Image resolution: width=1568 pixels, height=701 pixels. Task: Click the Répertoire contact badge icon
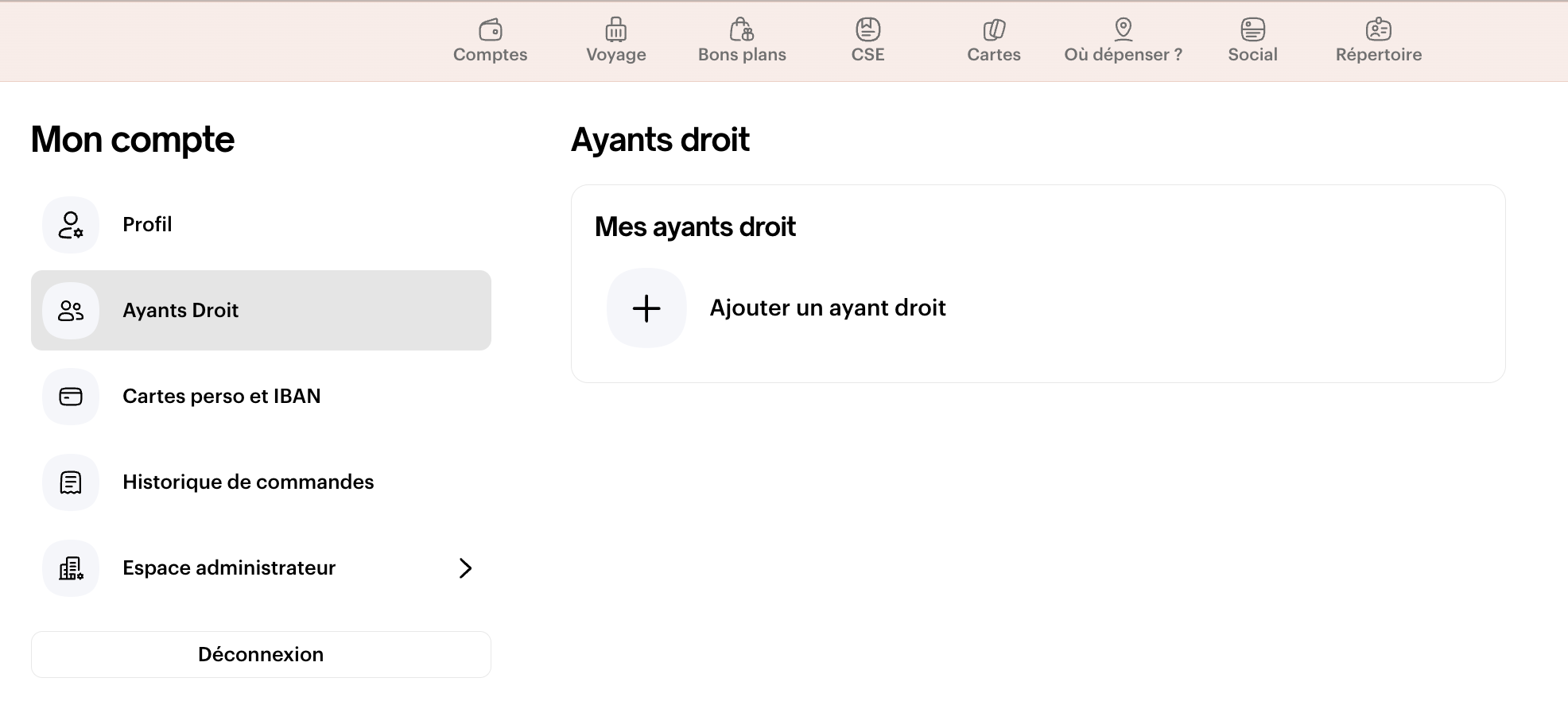pyautogui.click(x=1378, y=30)
